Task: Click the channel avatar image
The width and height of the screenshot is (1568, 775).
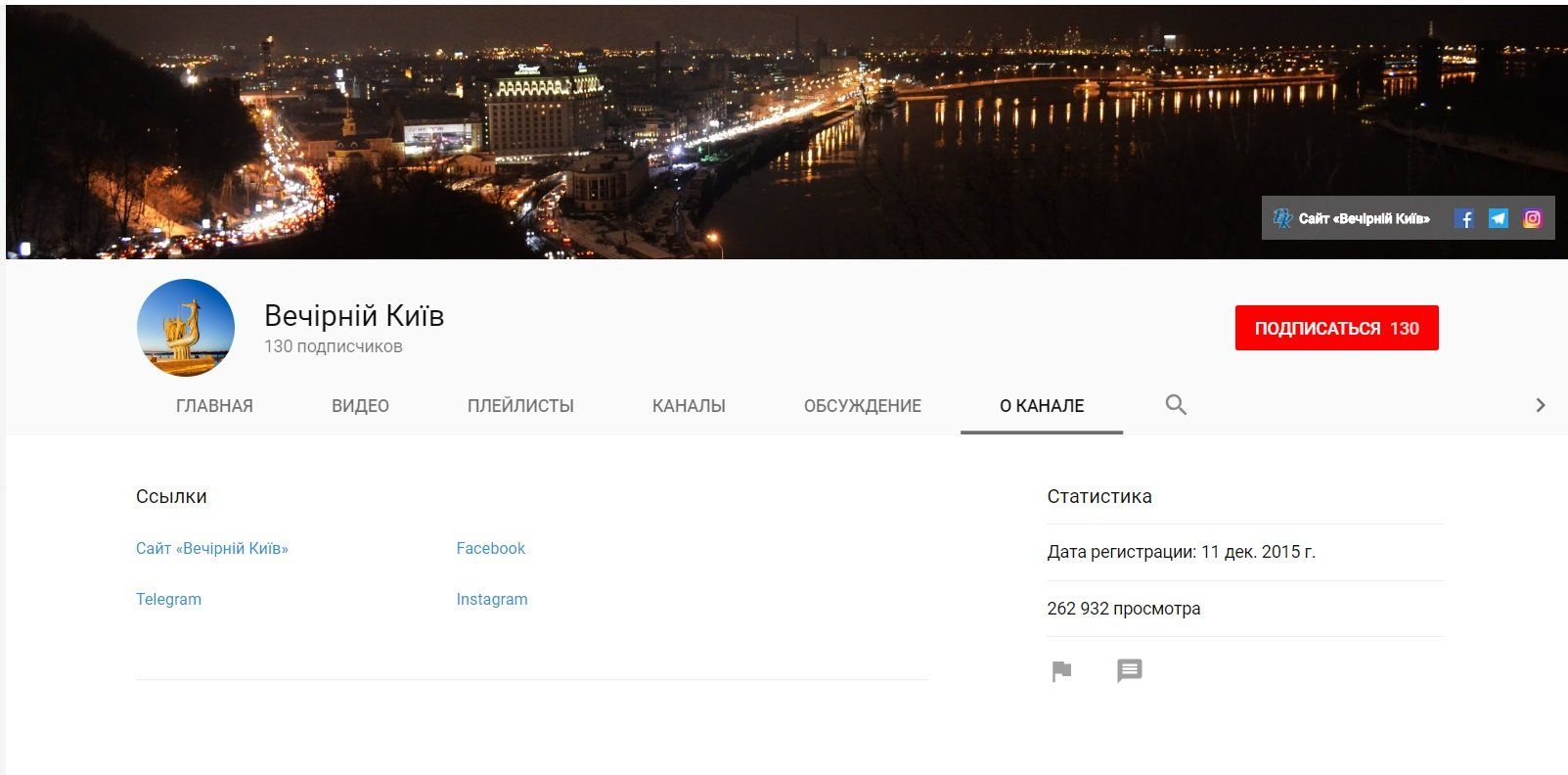Action: coord(186,328)
